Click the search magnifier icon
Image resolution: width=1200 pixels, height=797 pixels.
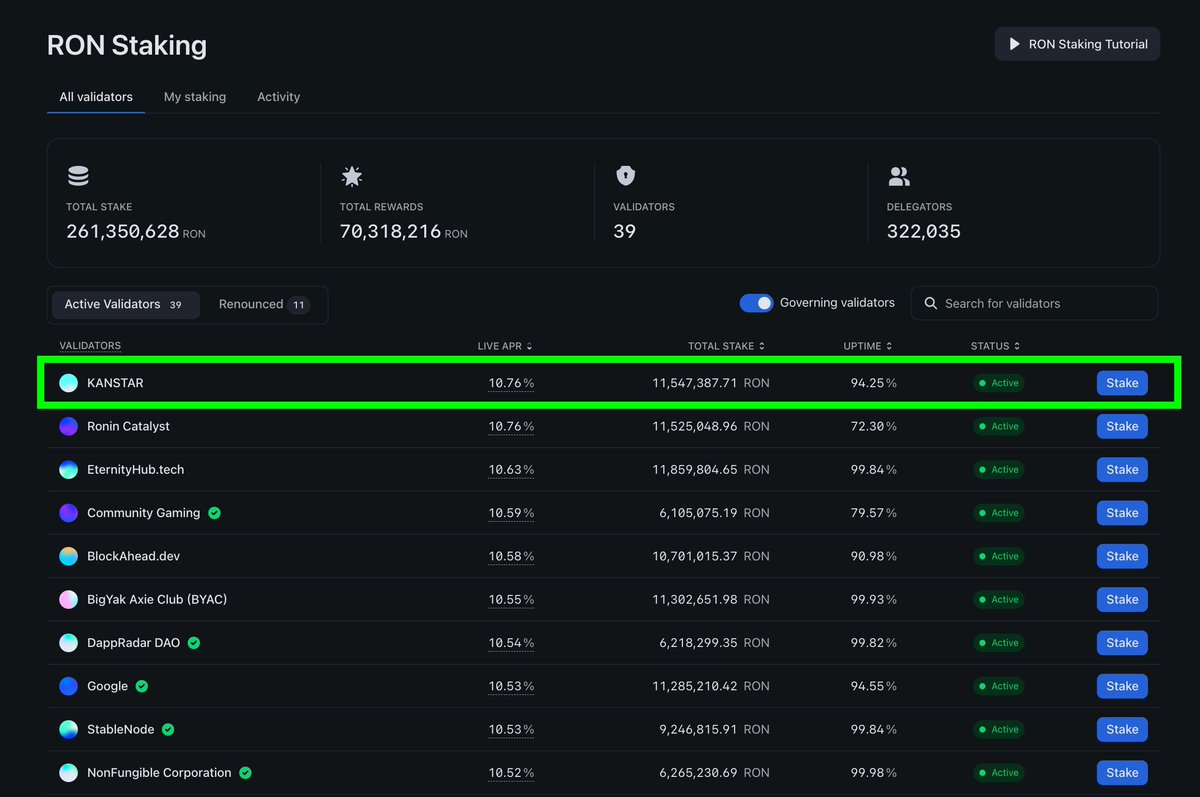931,303
